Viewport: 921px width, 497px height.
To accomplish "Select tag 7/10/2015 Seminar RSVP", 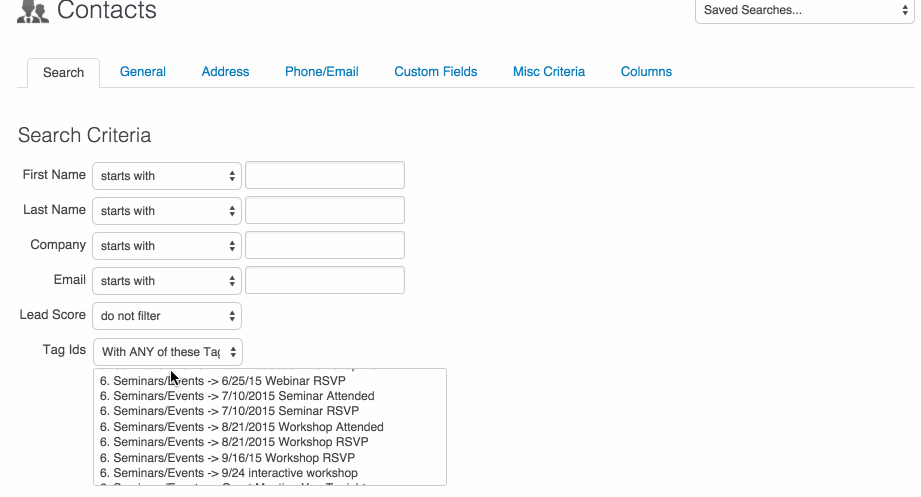I will (270, 411).
